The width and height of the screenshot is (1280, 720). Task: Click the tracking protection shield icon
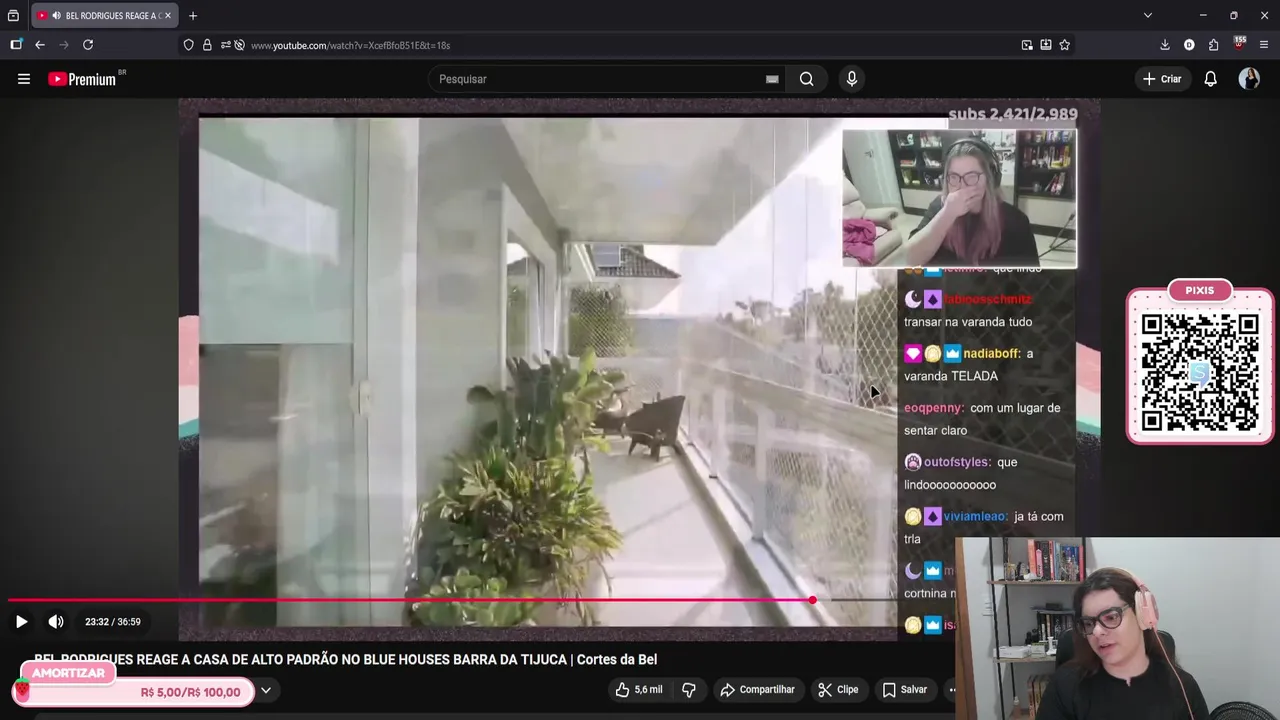(188, 45)
